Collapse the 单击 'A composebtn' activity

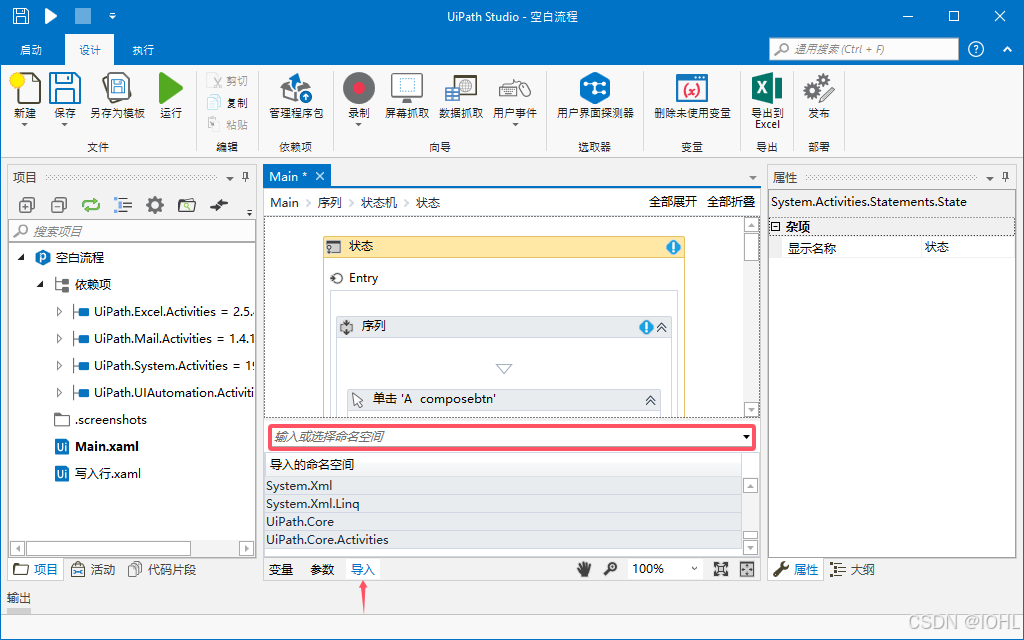[x=650, y=400]
